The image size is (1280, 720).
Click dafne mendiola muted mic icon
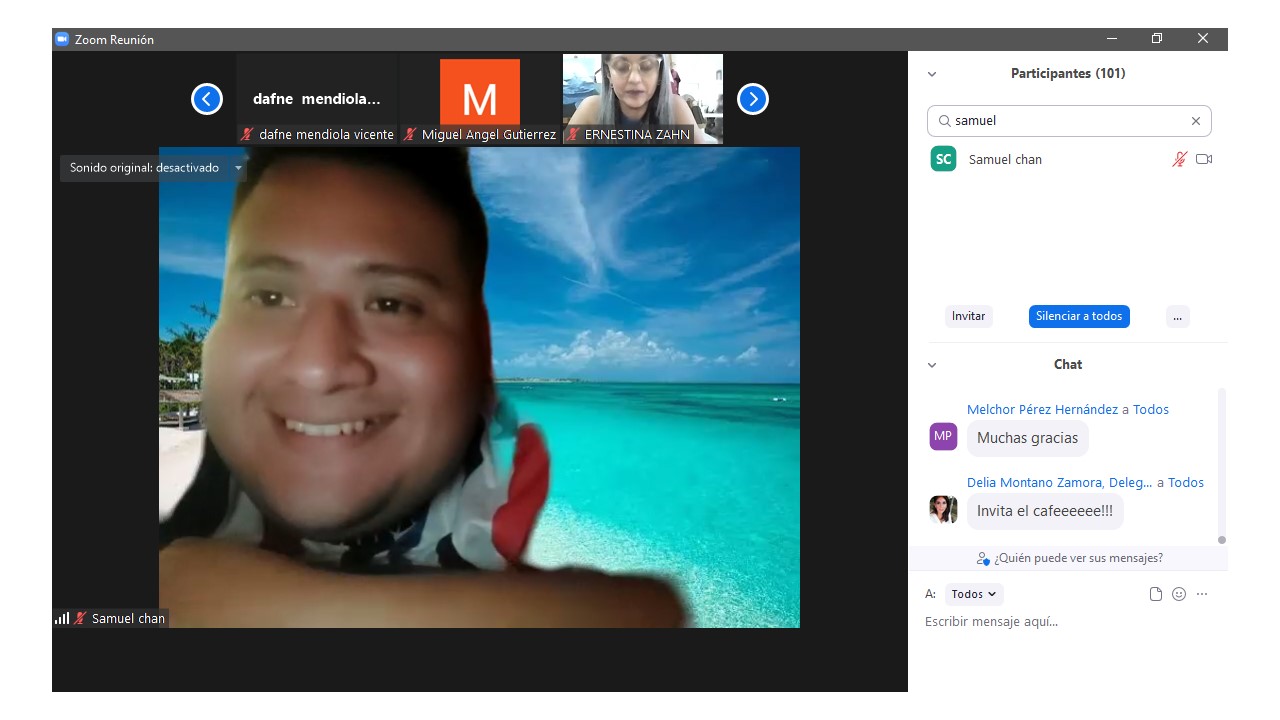click(x=247, y=134)
